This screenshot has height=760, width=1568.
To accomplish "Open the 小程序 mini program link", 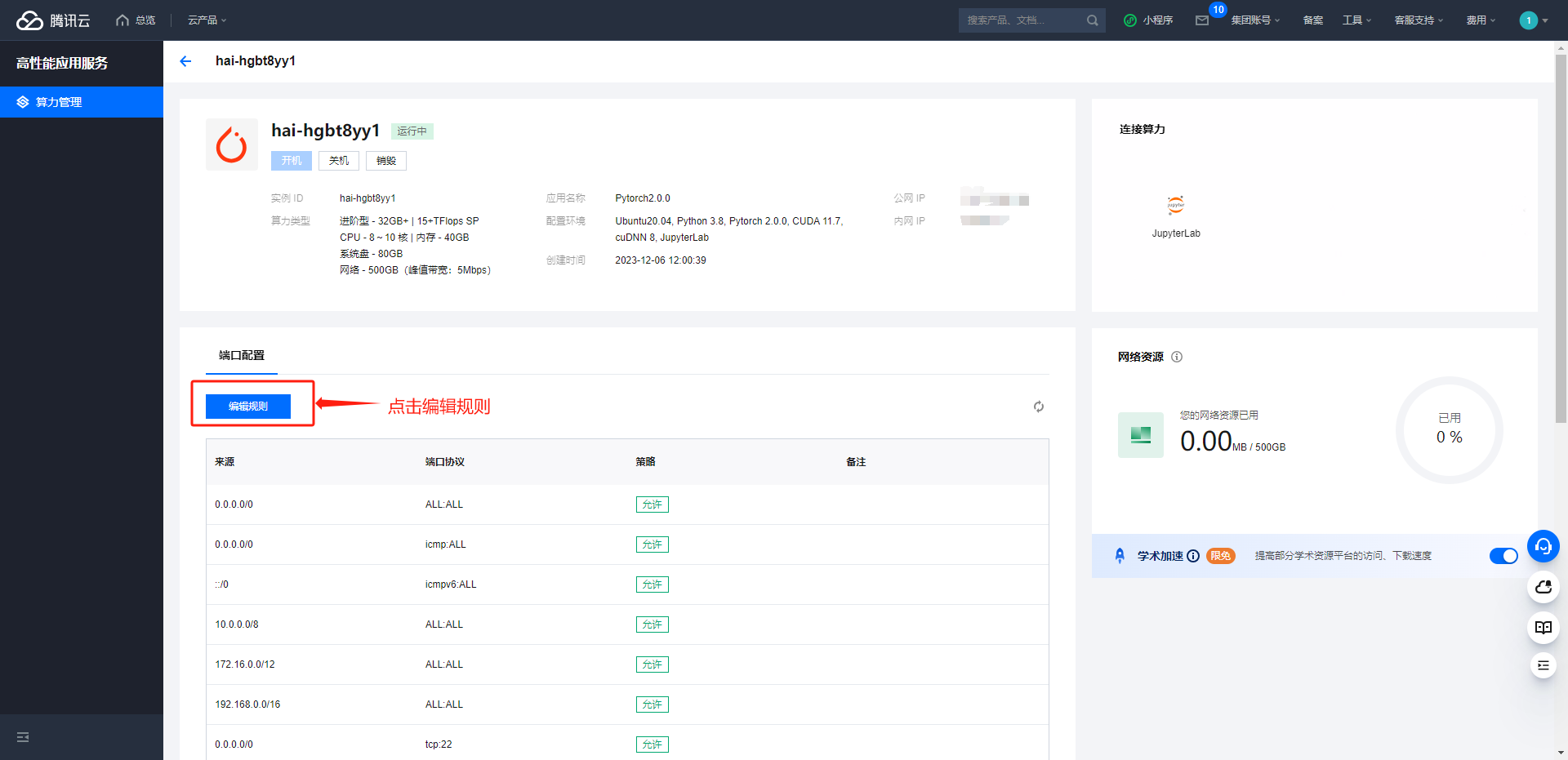I will 1148,20.
